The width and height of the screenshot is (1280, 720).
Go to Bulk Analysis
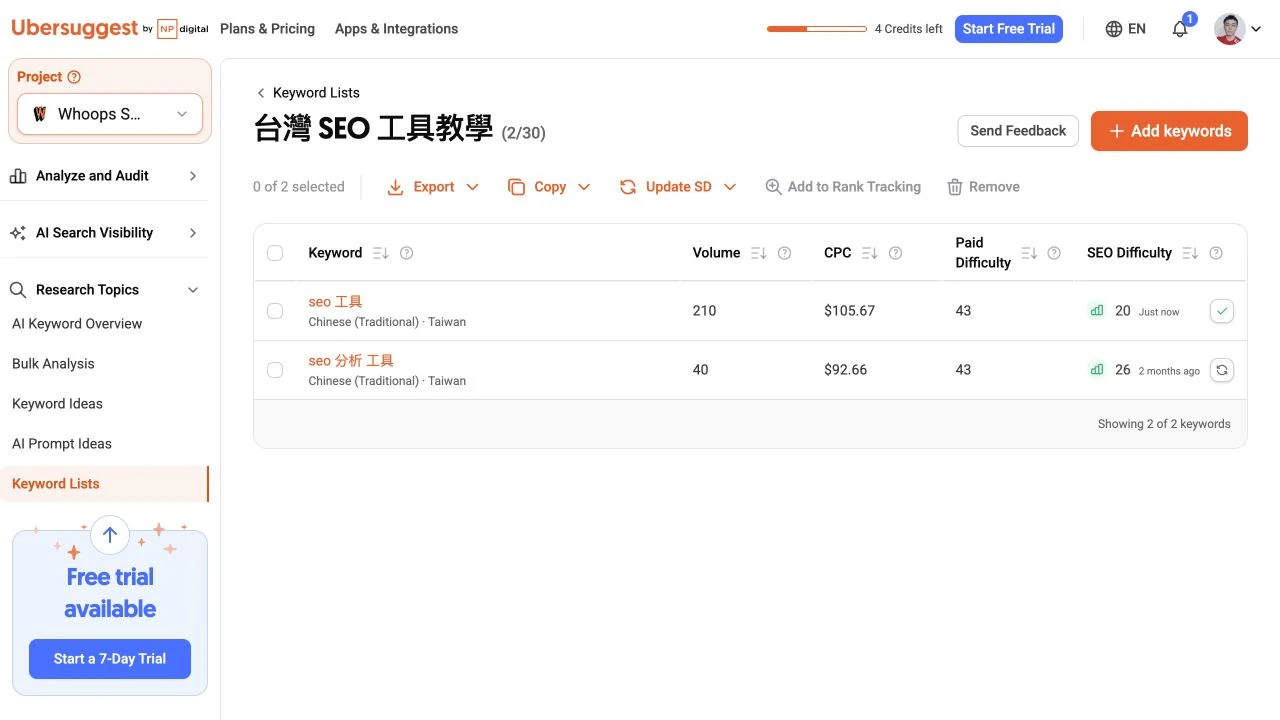coord(53,364)
